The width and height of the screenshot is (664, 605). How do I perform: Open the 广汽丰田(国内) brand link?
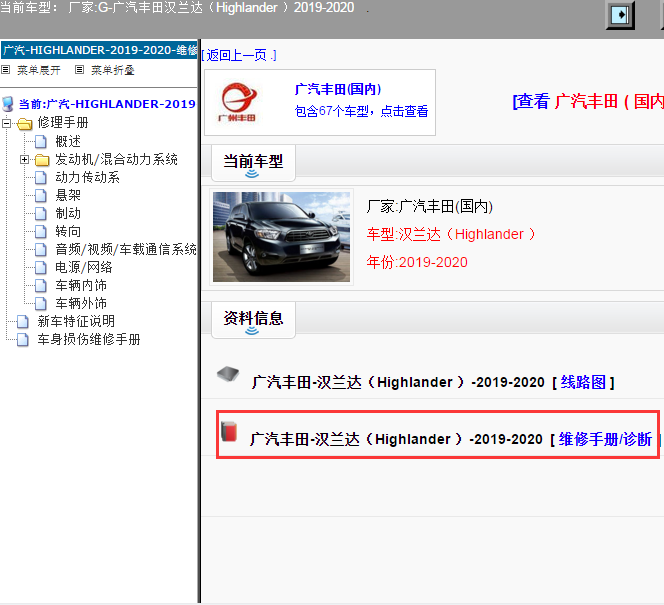pos(338,89)
